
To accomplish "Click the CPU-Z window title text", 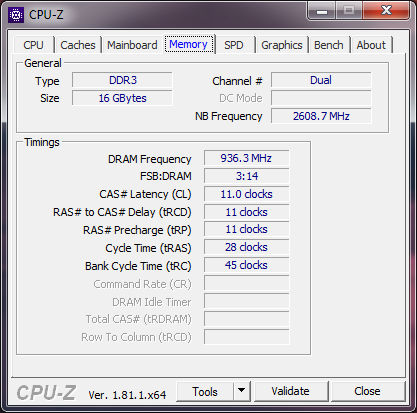I will (46, 15).
